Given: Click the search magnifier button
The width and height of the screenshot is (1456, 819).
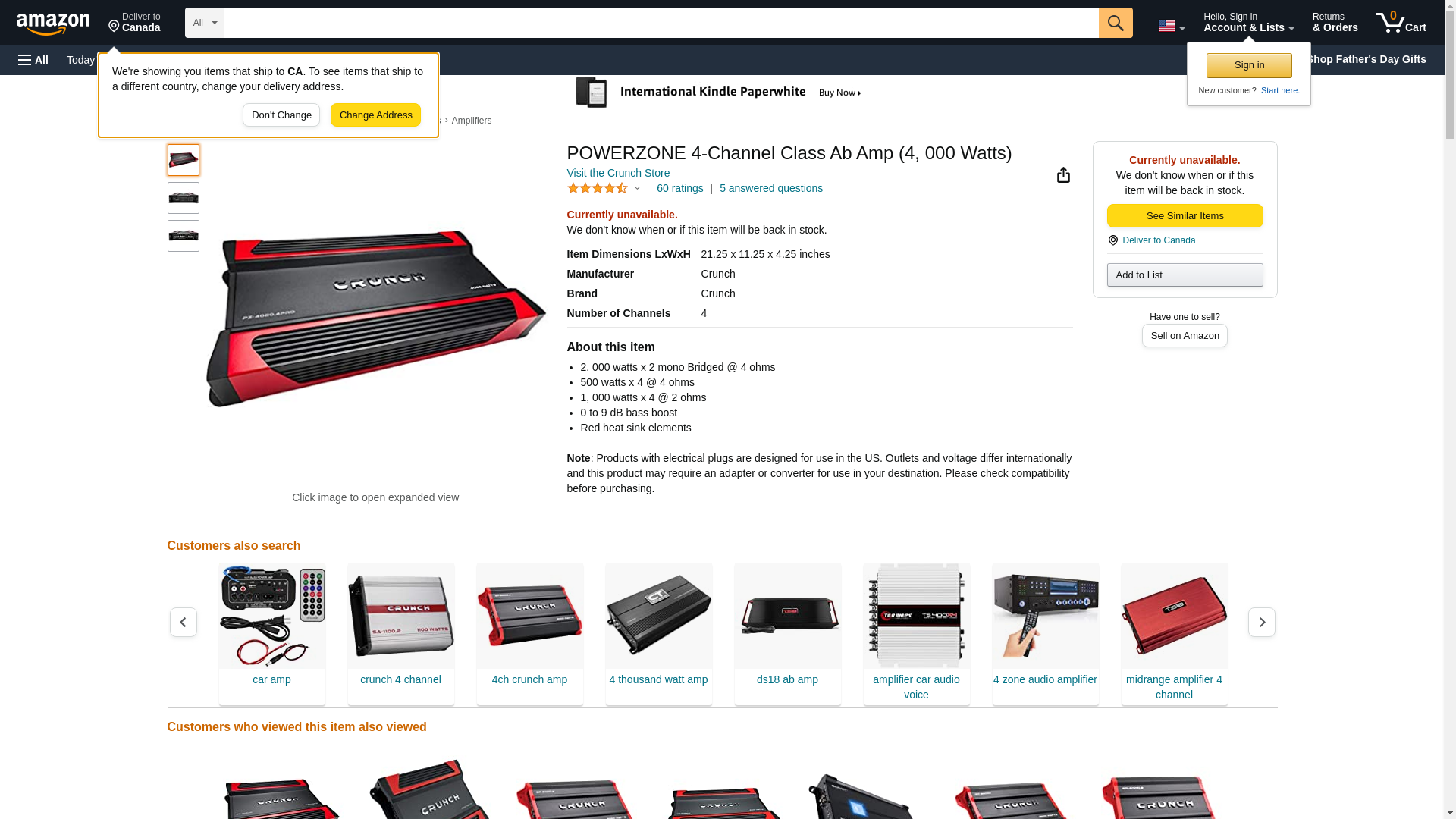Looking at the screenshot, I should pos(1116,23).
